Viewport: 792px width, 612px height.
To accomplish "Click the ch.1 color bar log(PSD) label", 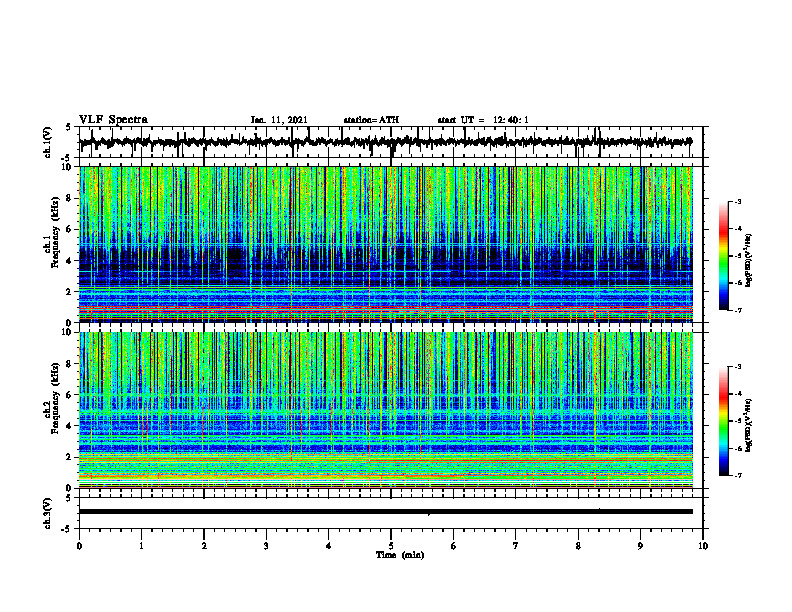I will (749, 261).
